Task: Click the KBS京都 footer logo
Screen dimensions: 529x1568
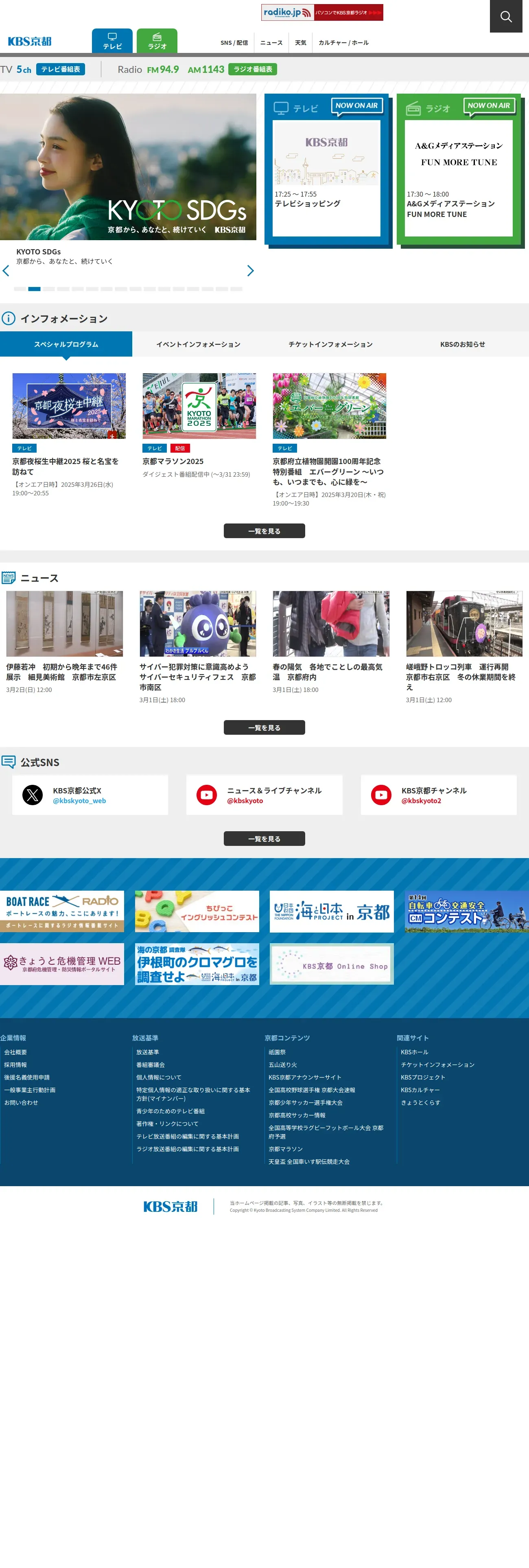Action: 171,1207
